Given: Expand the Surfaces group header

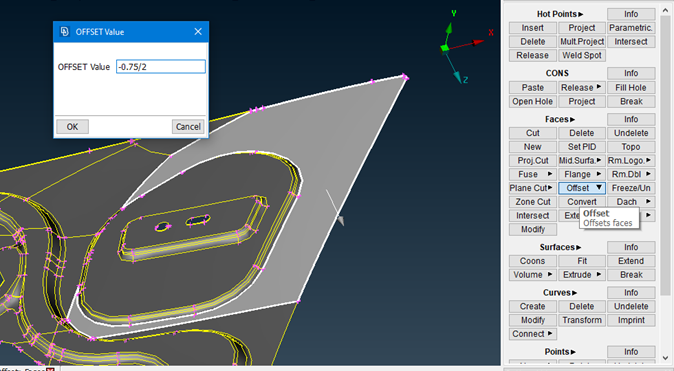Looking at the screenshot, I should [x=560, y=247].
